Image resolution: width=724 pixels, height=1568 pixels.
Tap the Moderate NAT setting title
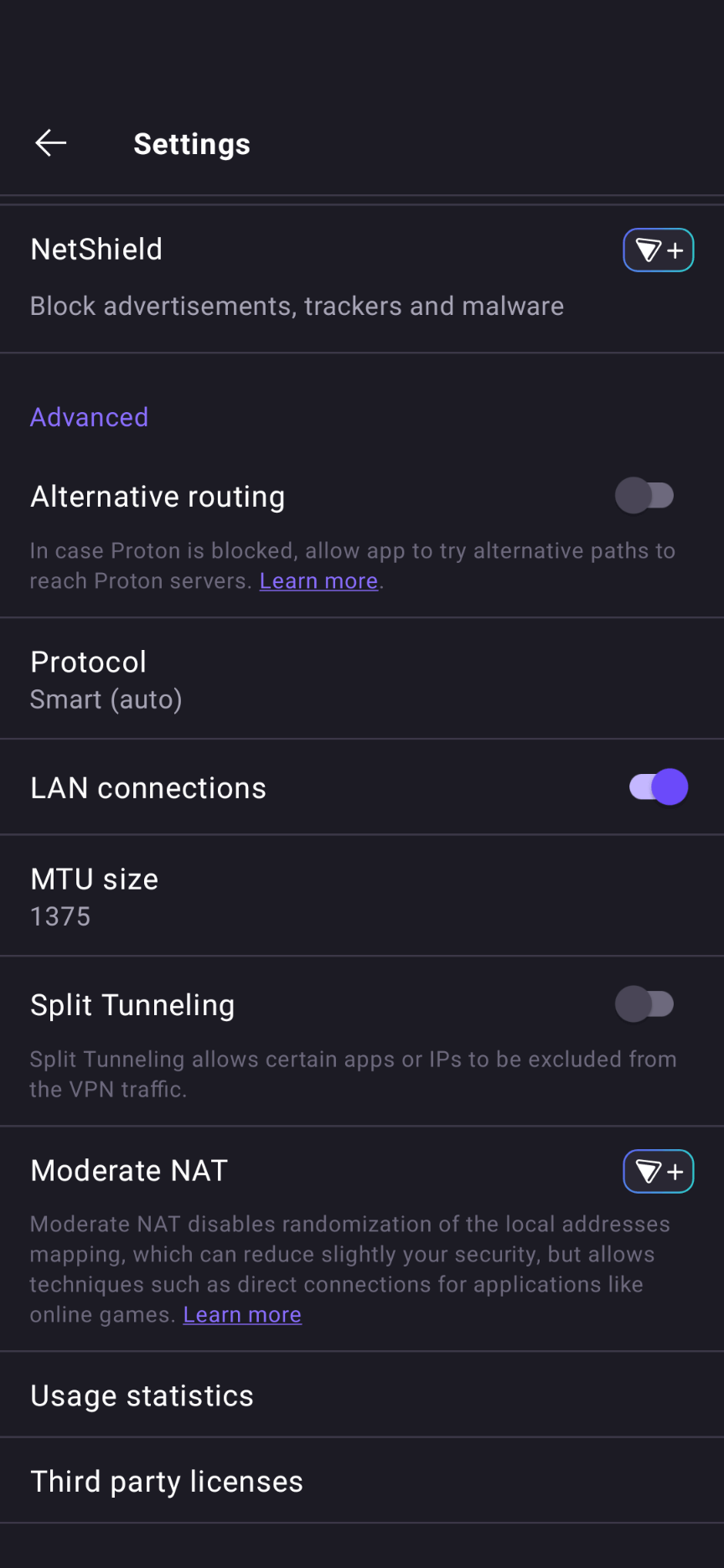click(129, 1171)
